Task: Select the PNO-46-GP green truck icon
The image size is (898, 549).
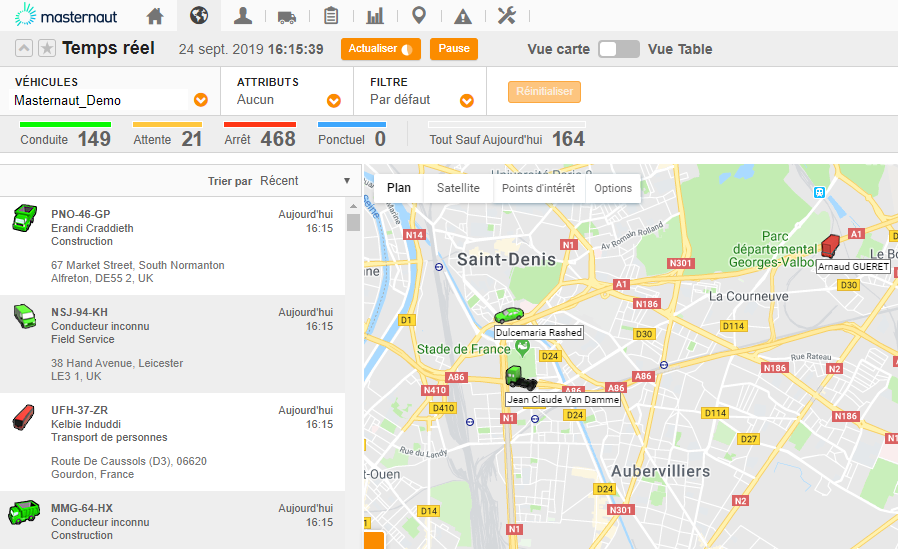Action: (x=25, y=218)
